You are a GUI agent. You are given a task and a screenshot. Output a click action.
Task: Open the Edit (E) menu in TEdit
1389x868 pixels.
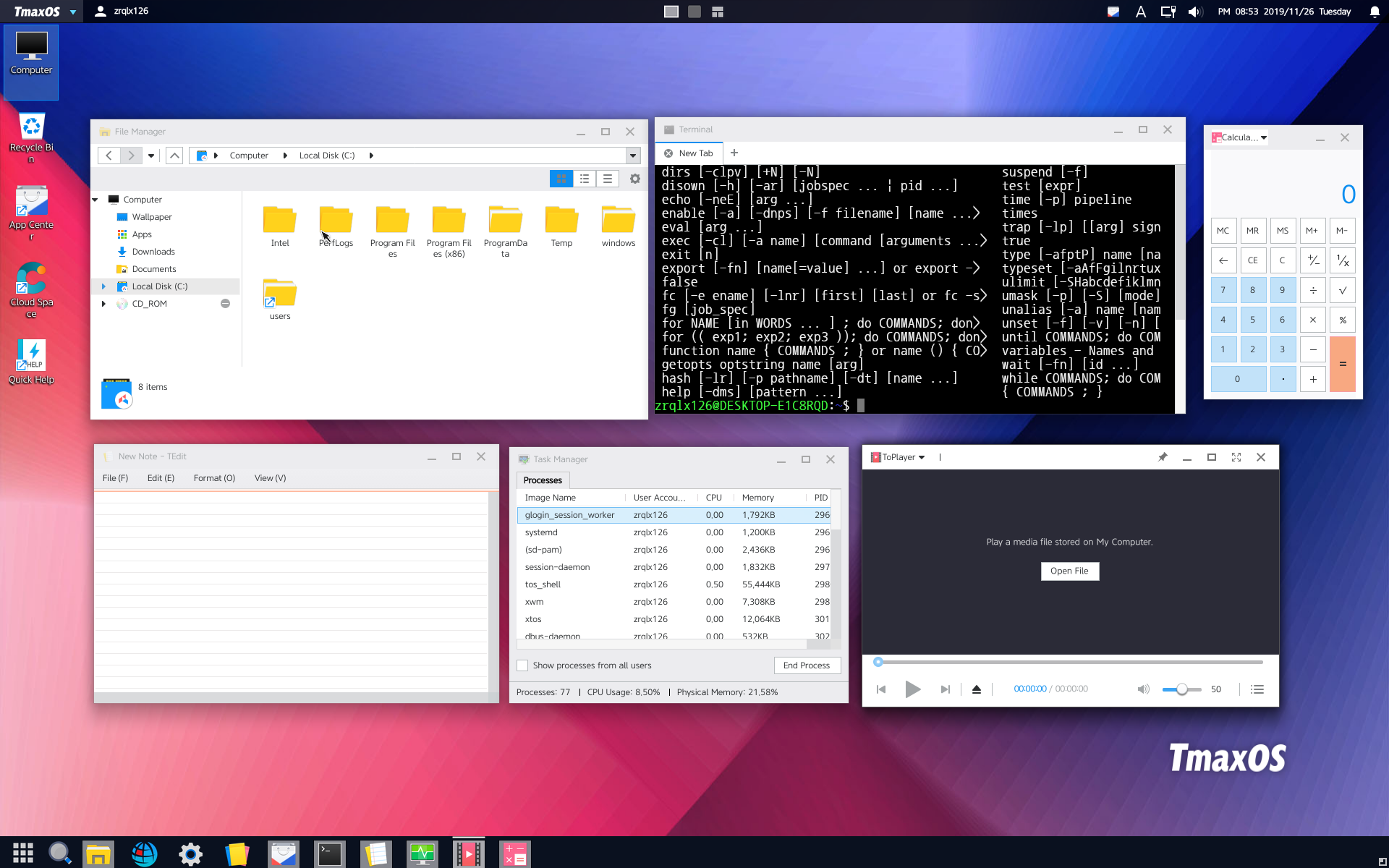coord(161,478)
